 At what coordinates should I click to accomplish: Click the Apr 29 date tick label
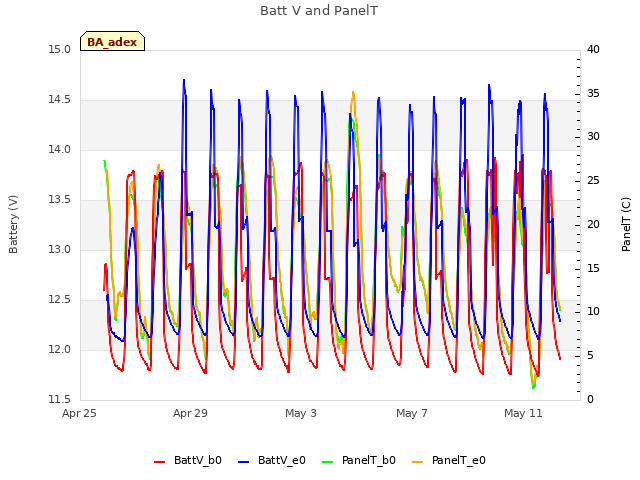click(190, 413)
